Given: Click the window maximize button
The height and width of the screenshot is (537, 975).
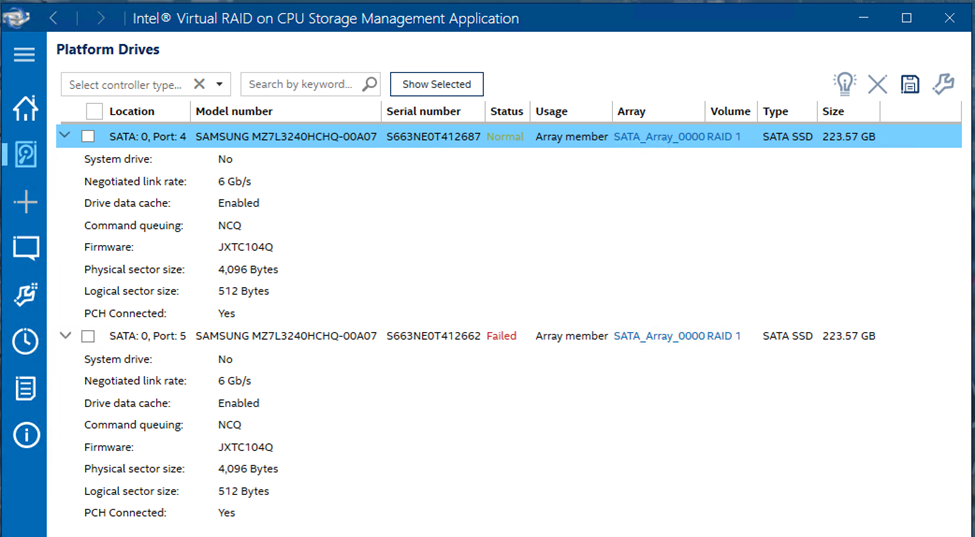Looking at the screenshot, I should pyautogui.click(x=907, y=18).
